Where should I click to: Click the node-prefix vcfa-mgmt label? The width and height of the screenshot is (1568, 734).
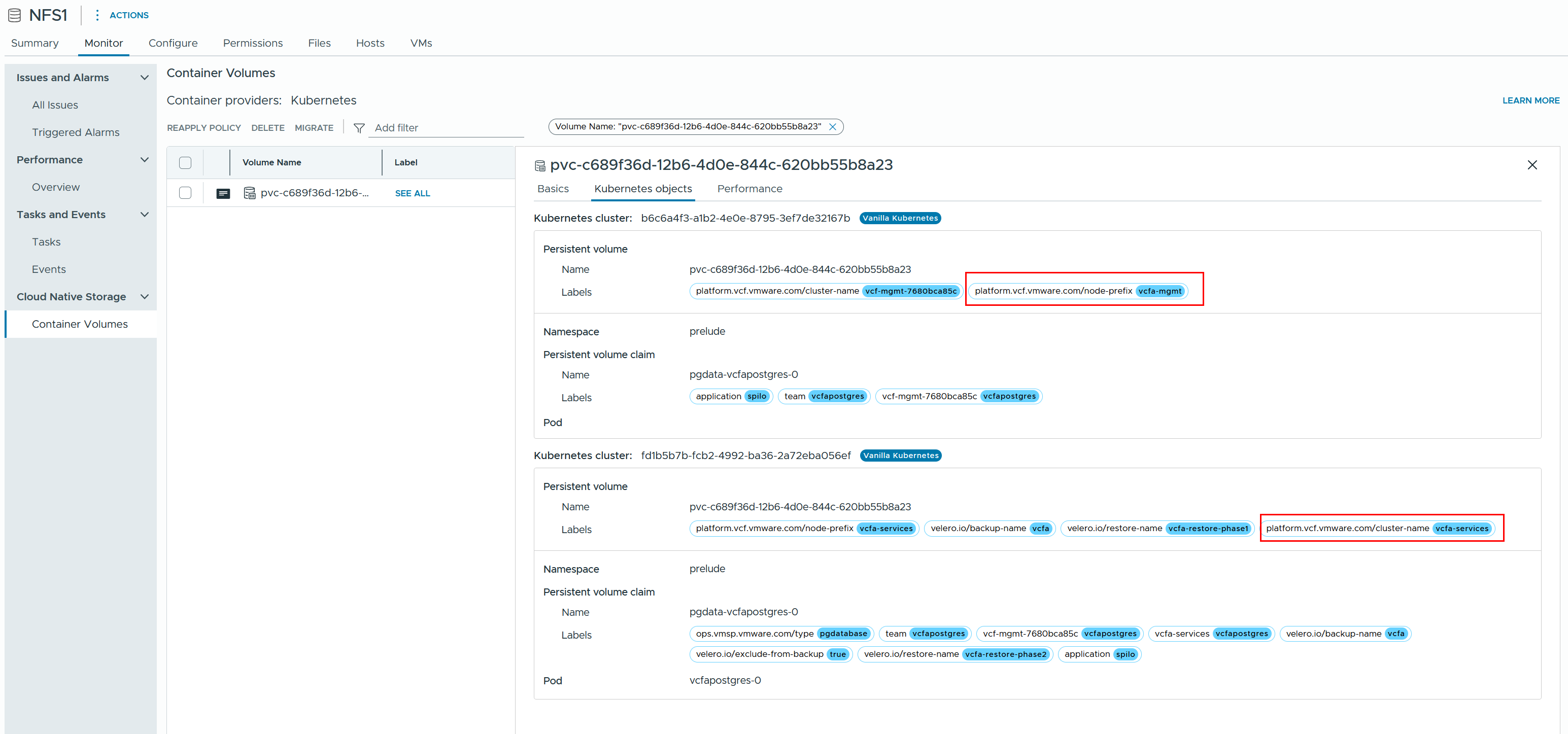point(1077,291)
